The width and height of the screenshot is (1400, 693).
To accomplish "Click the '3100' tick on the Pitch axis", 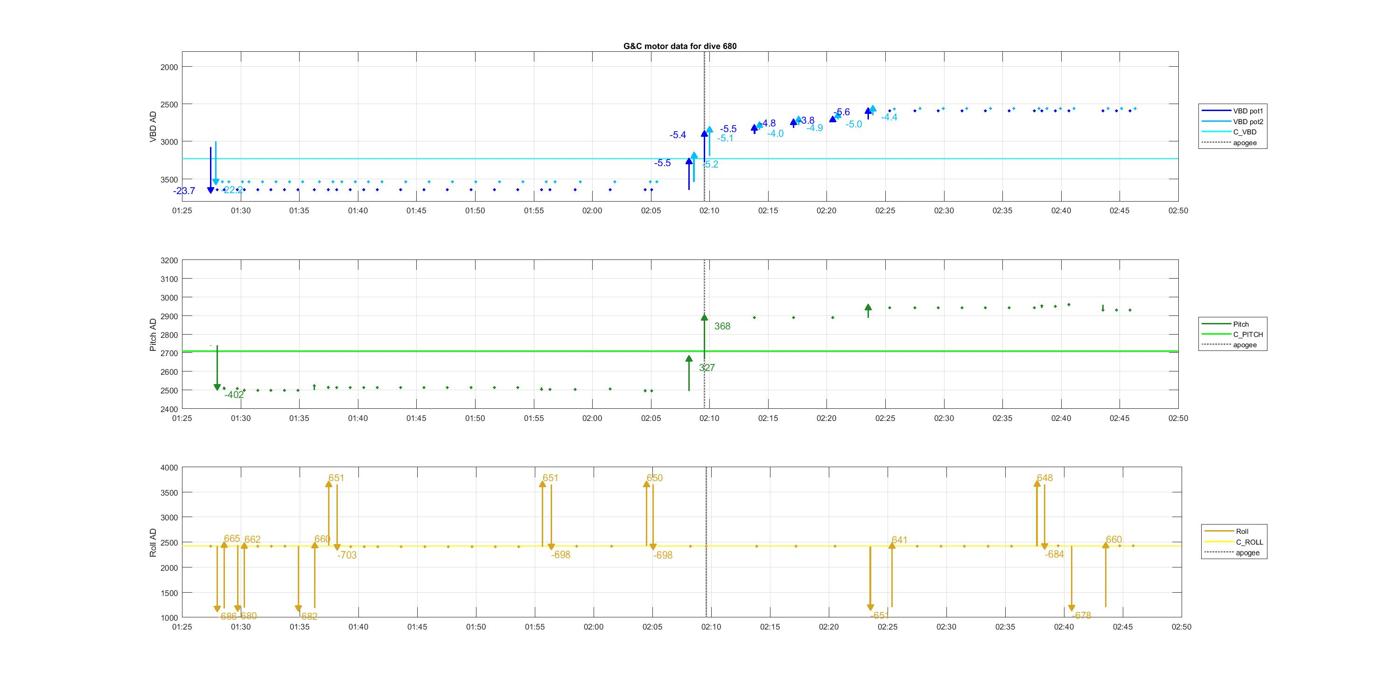I will (x=169, y=279).
